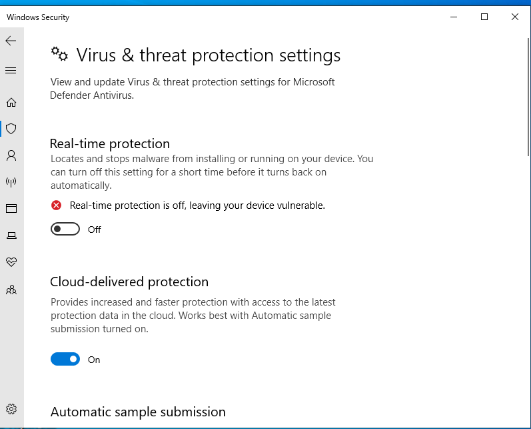Viewport: 531px width, 429px height.
Task: Click the vertical scrollbar thumb
Action: (x=529, y=97)
